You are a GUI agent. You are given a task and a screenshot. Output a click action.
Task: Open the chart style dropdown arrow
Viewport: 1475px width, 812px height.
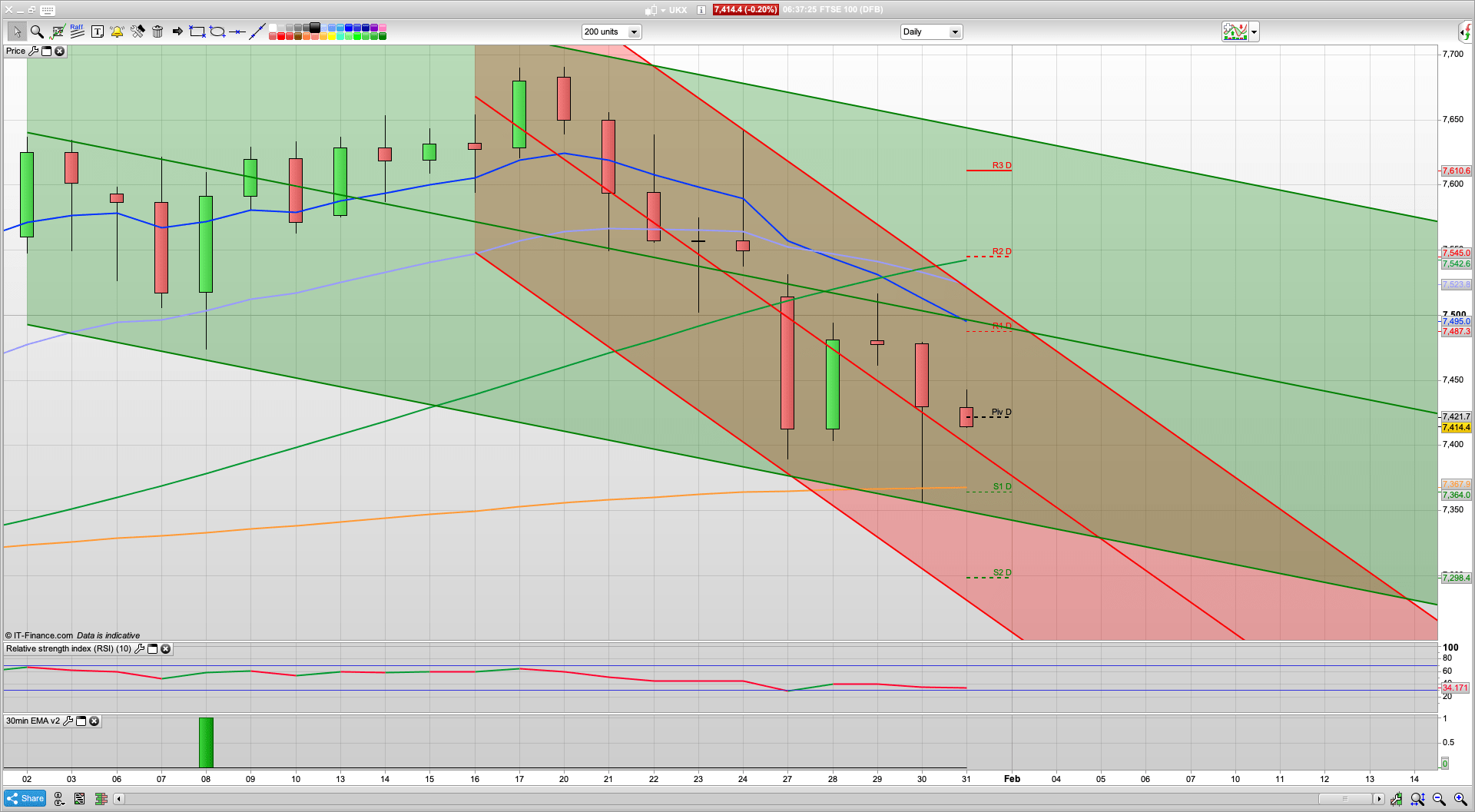1254,32
